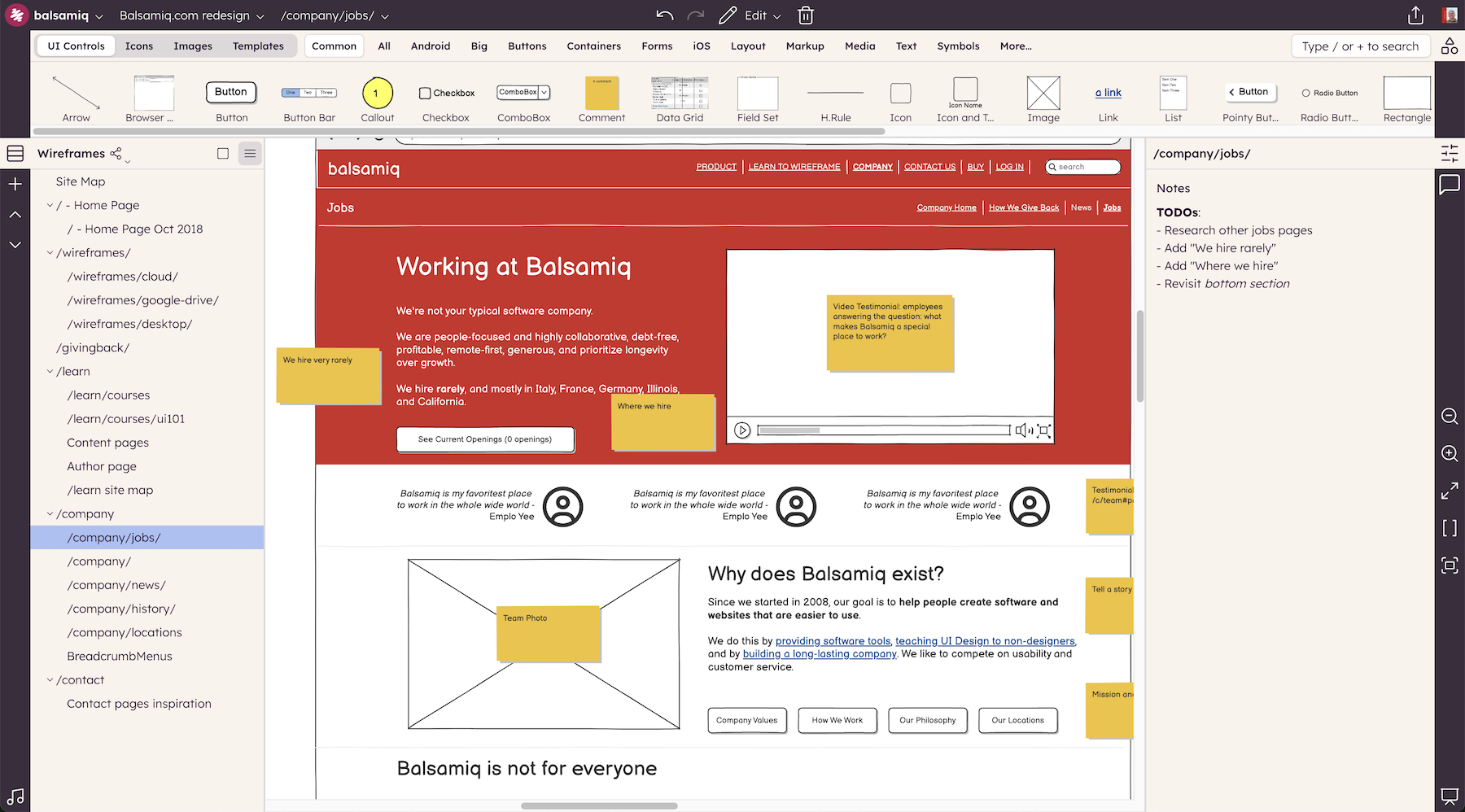Screen dimensions: 1465x812
Task: Toggle list view in Wireframes panel
Action: tap(250, 153)
